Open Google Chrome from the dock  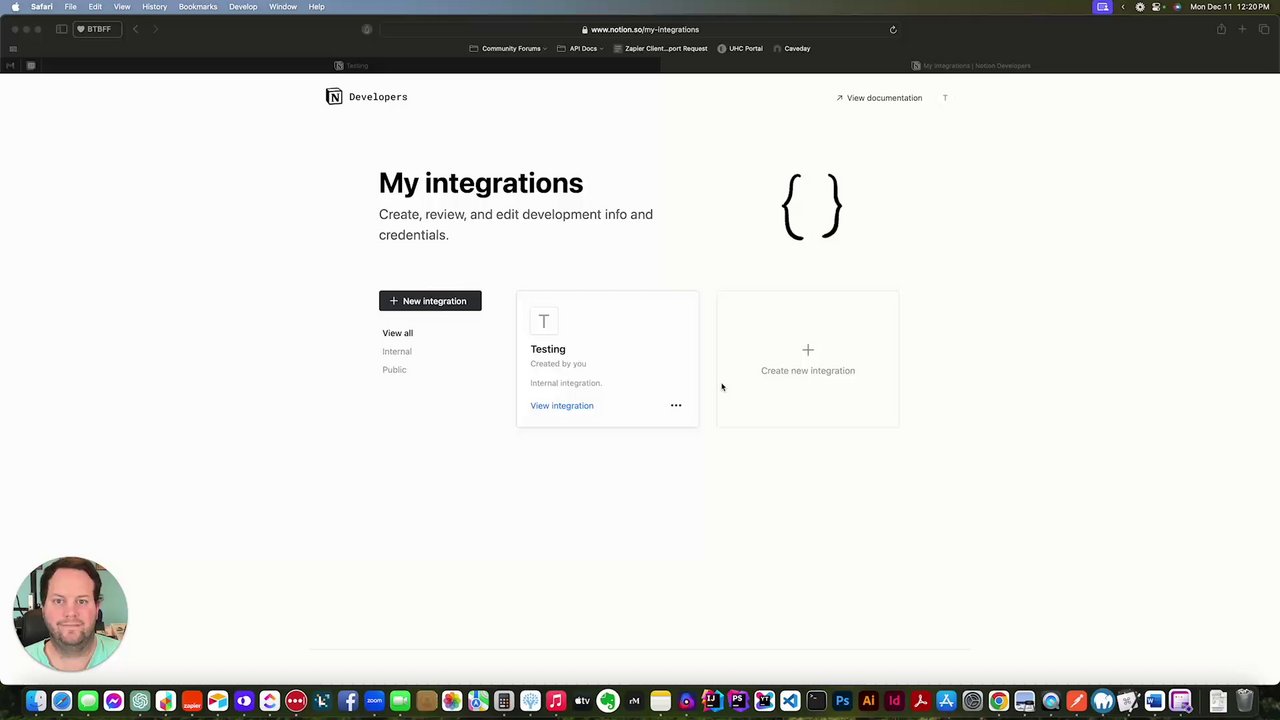pyautogui.click(x=998, y=701)
